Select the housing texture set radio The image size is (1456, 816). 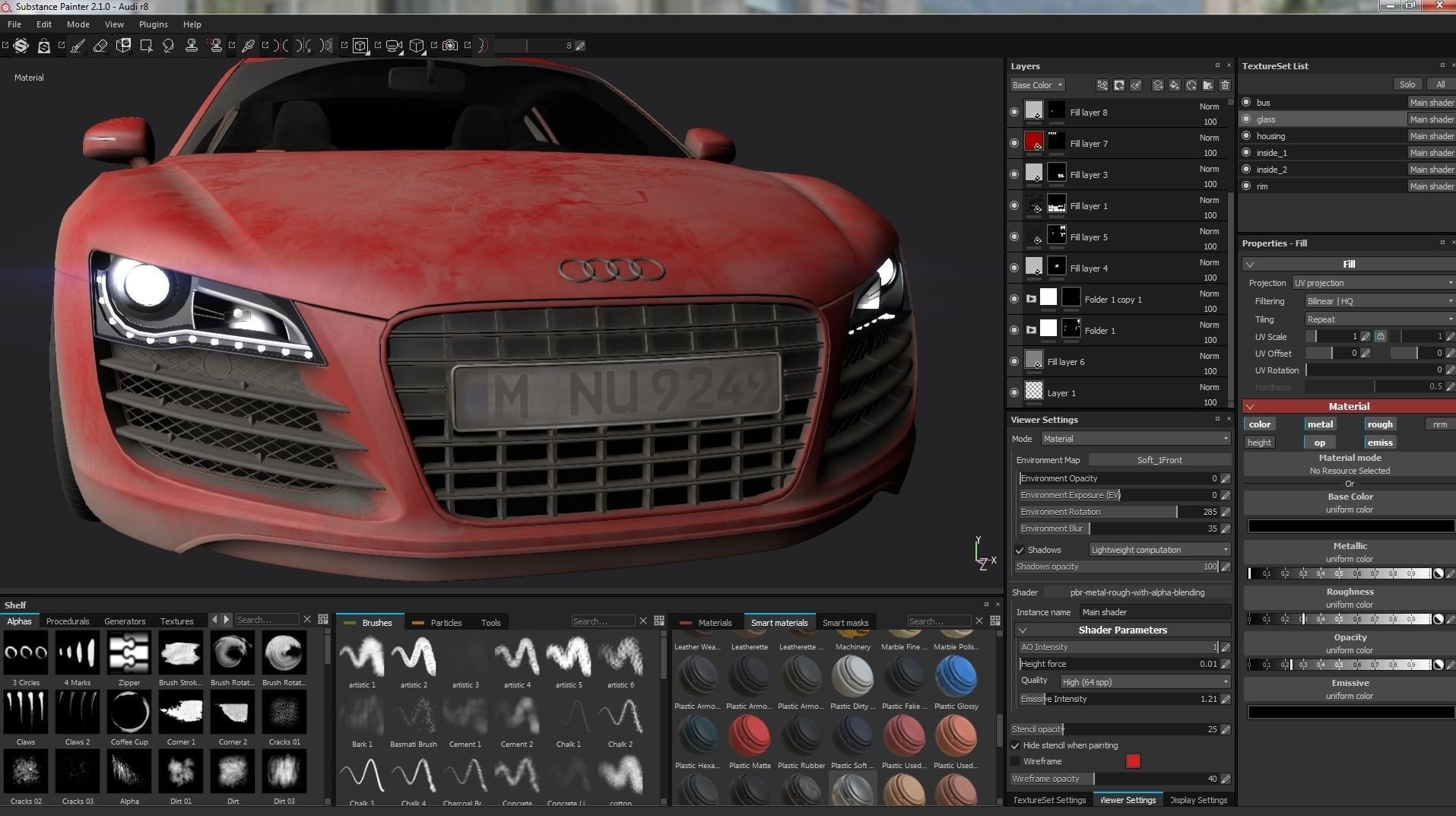coord(1246,136)
